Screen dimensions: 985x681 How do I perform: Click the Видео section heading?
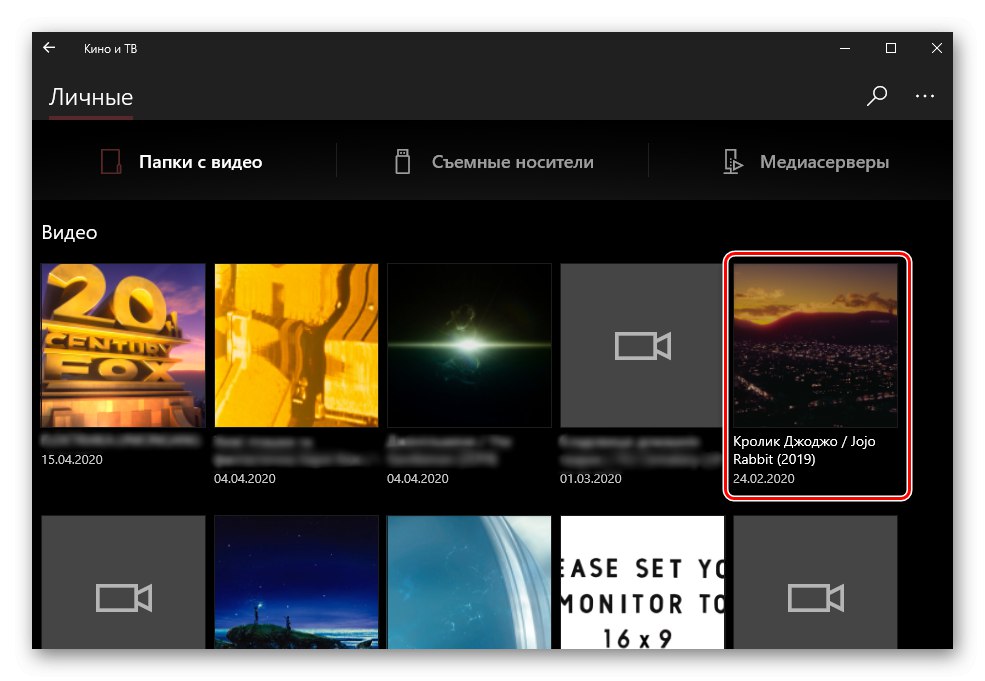pos(69,232)
